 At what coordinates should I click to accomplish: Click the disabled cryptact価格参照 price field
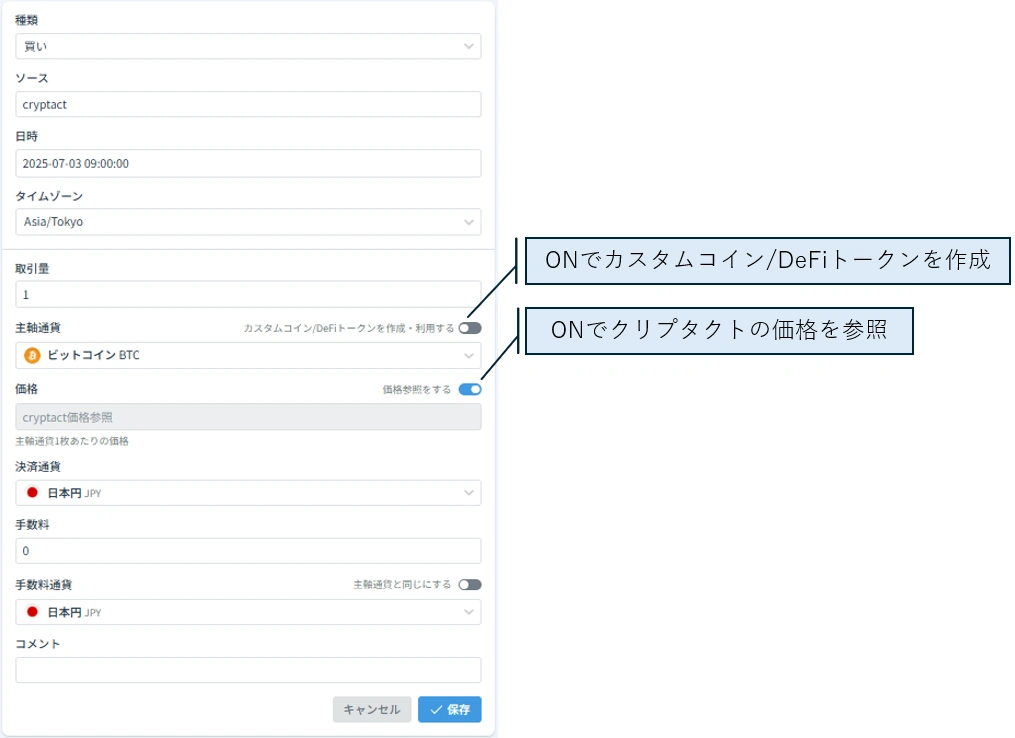tap(248, 417)
